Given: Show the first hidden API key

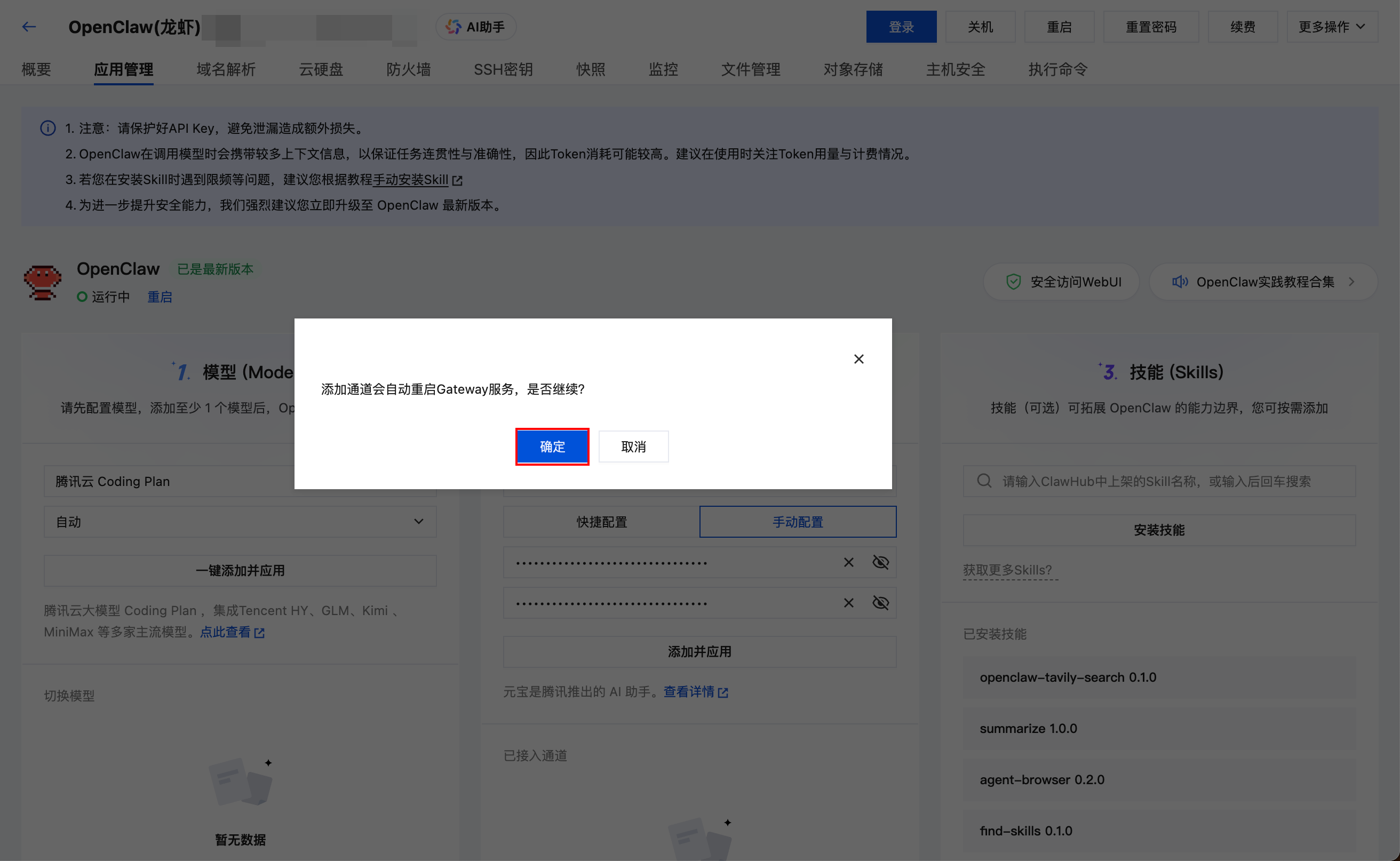Looking at the screenshot, I should pos(880,562).
